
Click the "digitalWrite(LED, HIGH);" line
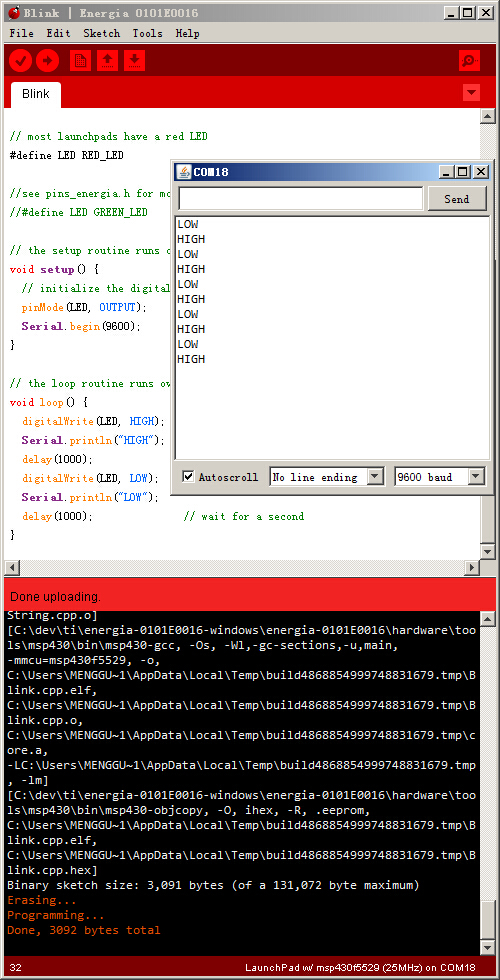[93, 421]
